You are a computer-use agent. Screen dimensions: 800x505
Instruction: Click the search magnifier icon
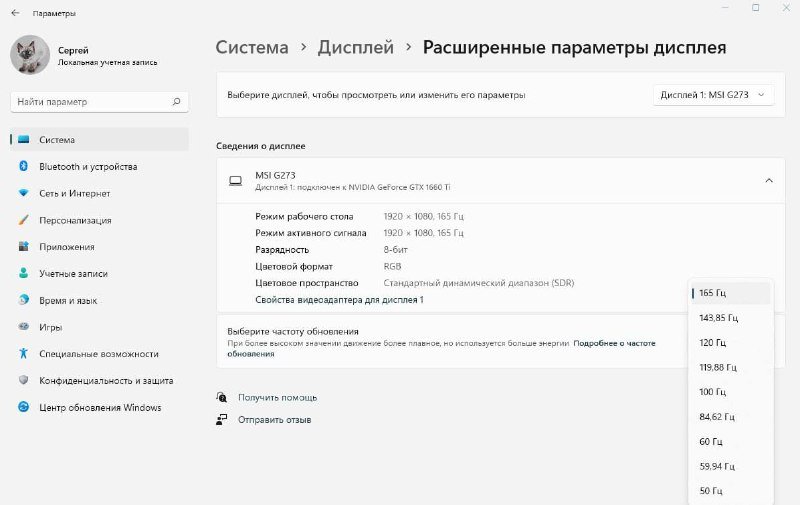pyautogui.click(x=177, y=102)
